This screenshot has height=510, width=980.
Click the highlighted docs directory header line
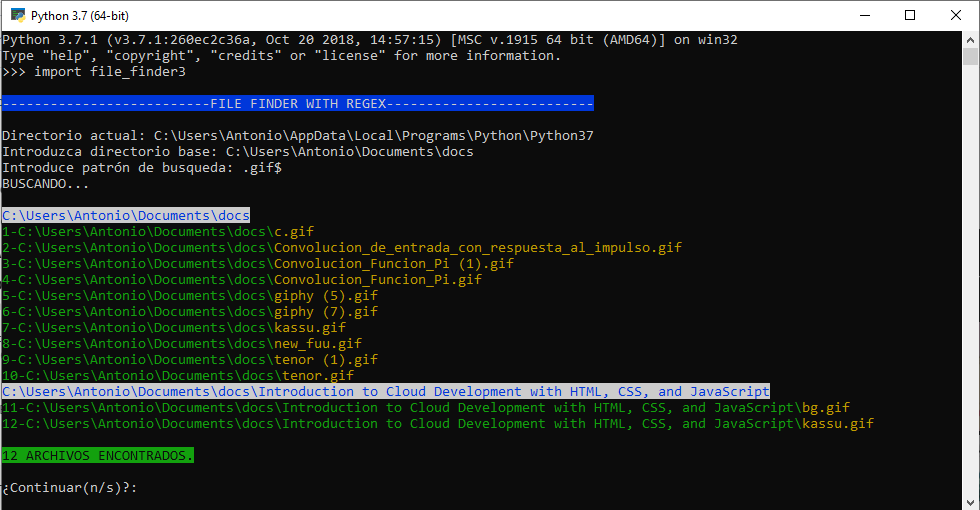coord(126,216)
